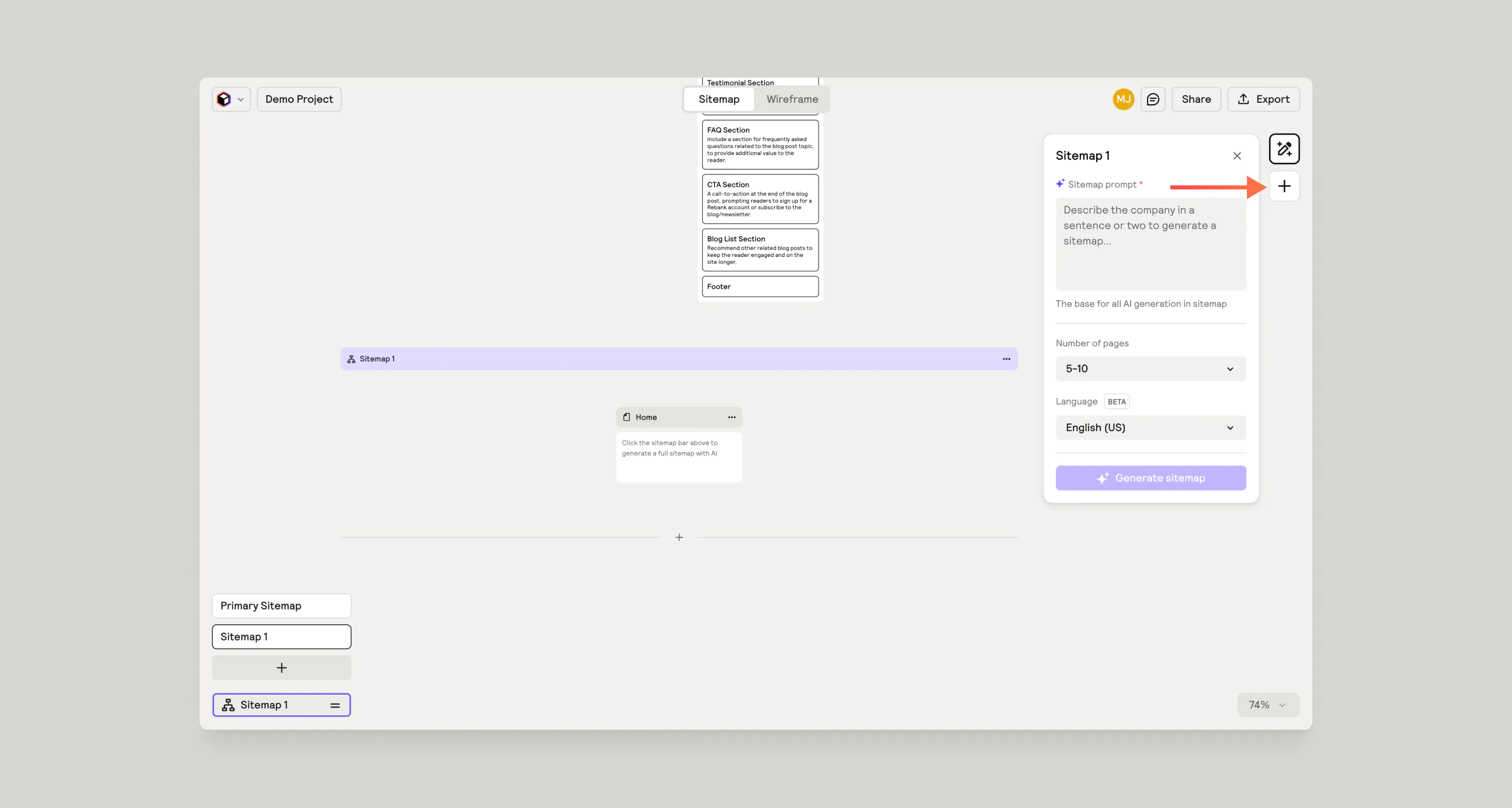Click 'The base for all AI generation' text

tap(1141, 304)
